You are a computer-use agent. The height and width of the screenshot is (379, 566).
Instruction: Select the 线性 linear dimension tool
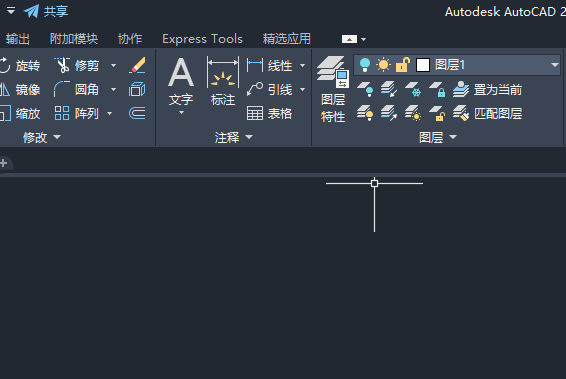click(x=269, y=66)
